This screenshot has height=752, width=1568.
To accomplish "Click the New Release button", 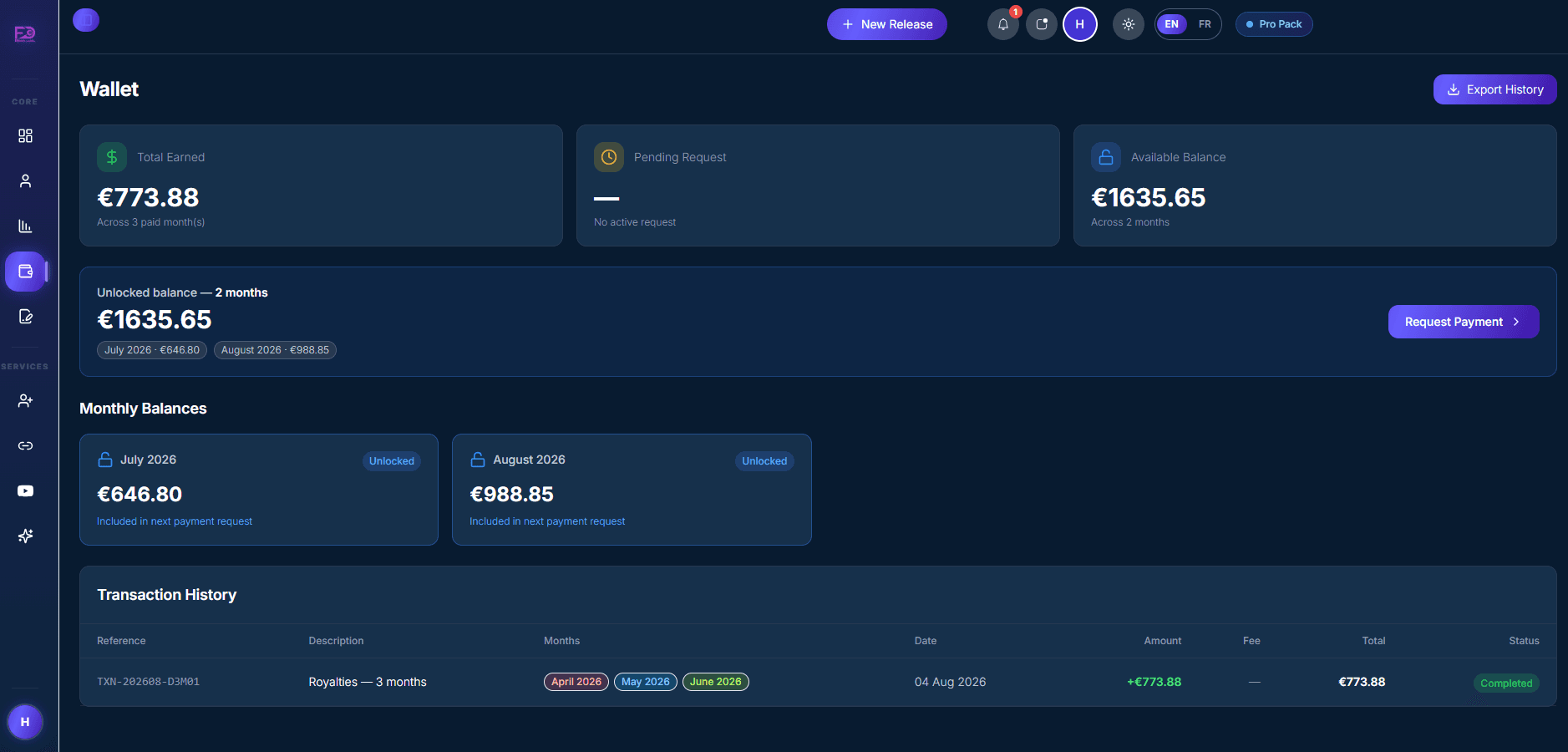I will (x=887, y=24).
